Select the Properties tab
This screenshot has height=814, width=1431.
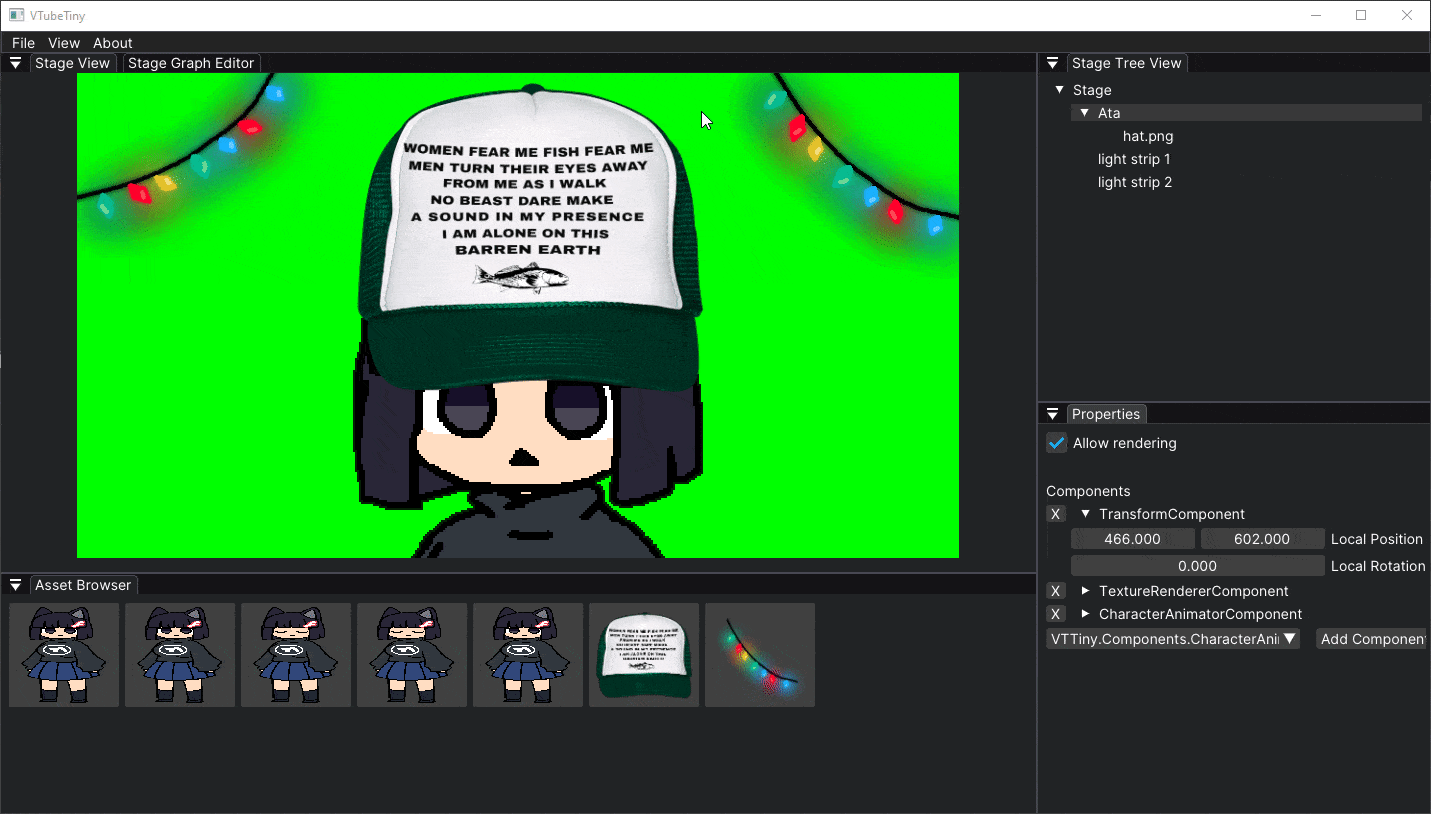point(1106,414)
